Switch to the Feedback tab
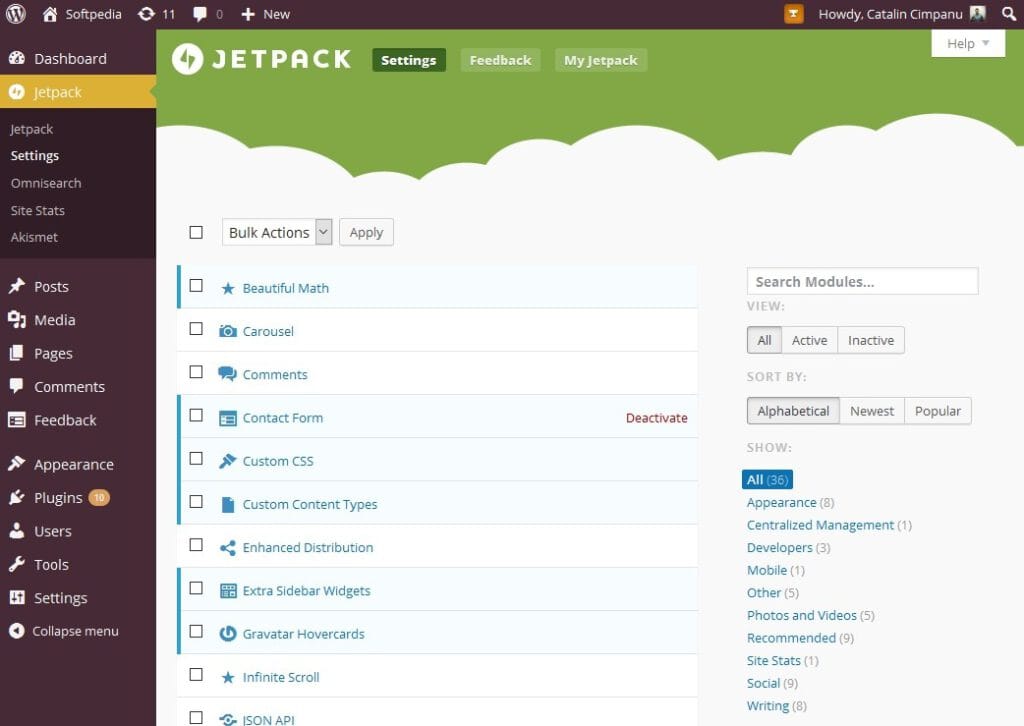1024x726 pixels. [500, 60]
